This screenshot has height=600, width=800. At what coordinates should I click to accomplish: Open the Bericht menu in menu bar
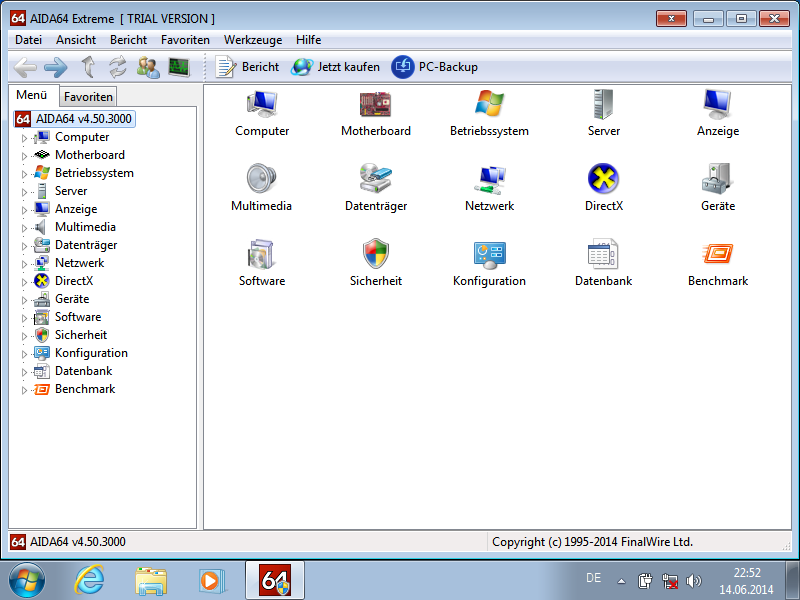(x=129, y=40)
